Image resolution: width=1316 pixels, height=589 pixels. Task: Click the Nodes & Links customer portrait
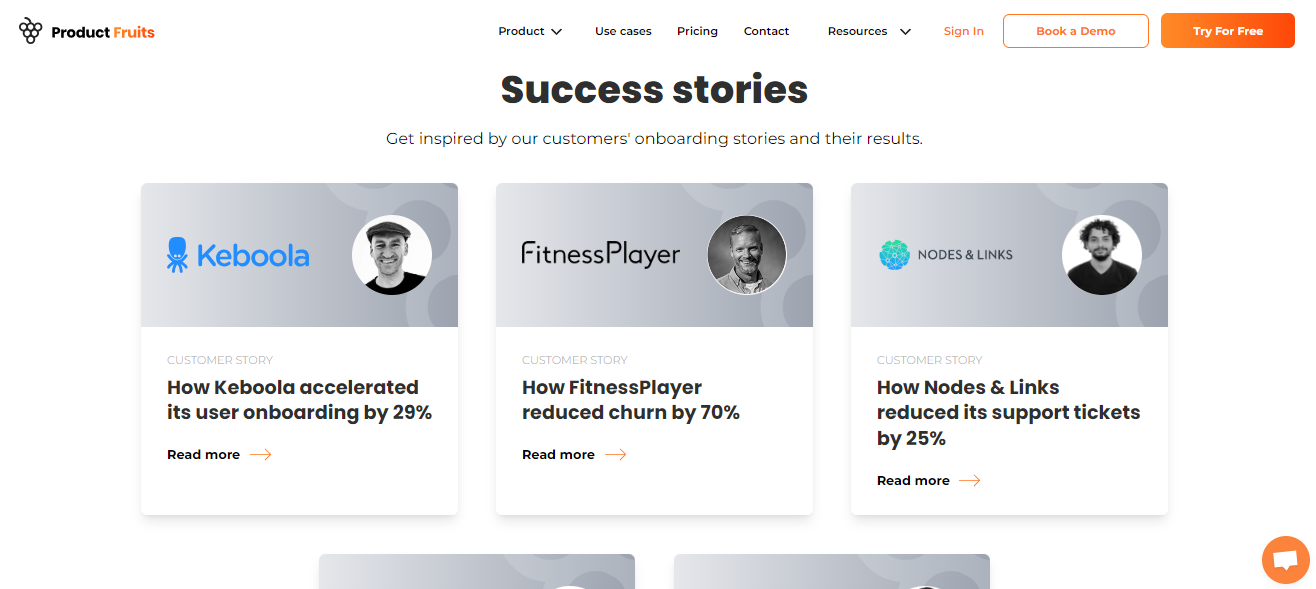pos(1102,255)
